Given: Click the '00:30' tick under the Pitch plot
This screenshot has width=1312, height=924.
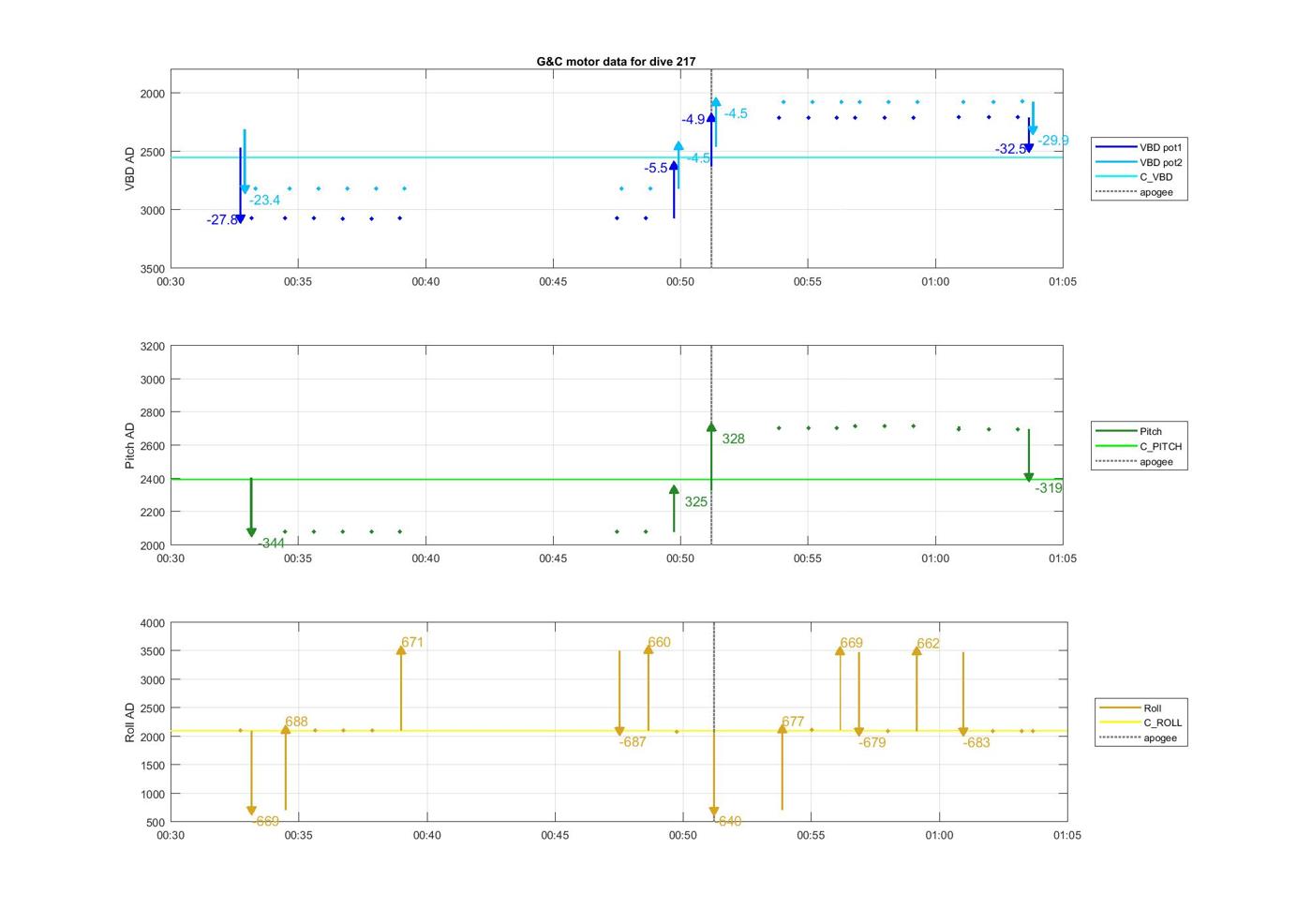Looking at the screenshot, I should point(171,559).
